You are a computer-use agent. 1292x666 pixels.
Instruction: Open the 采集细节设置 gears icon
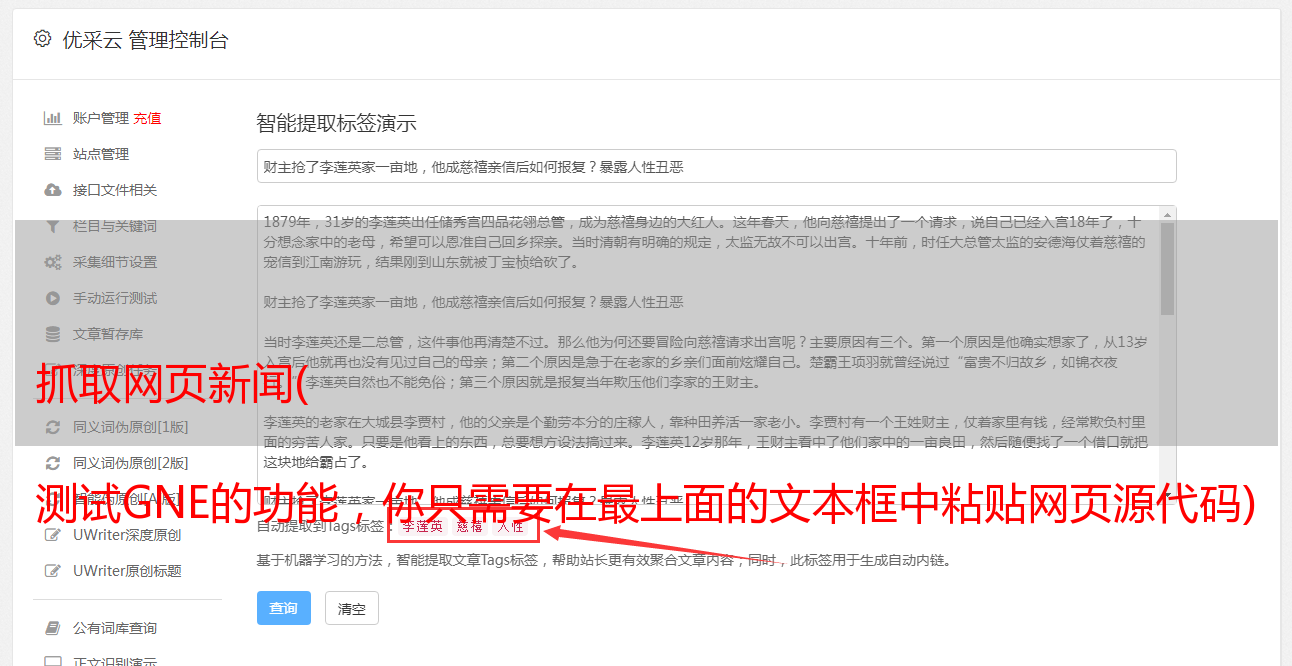(x=53, y=262)
